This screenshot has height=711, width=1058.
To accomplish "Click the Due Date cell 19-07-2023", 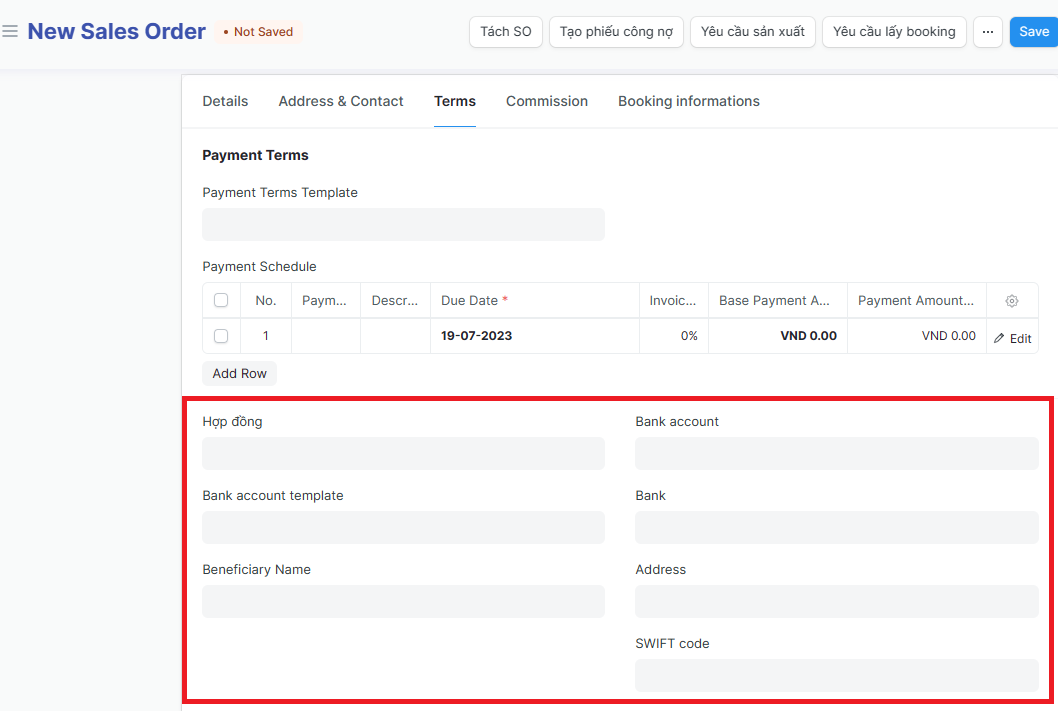I will [x=477, y=336].
